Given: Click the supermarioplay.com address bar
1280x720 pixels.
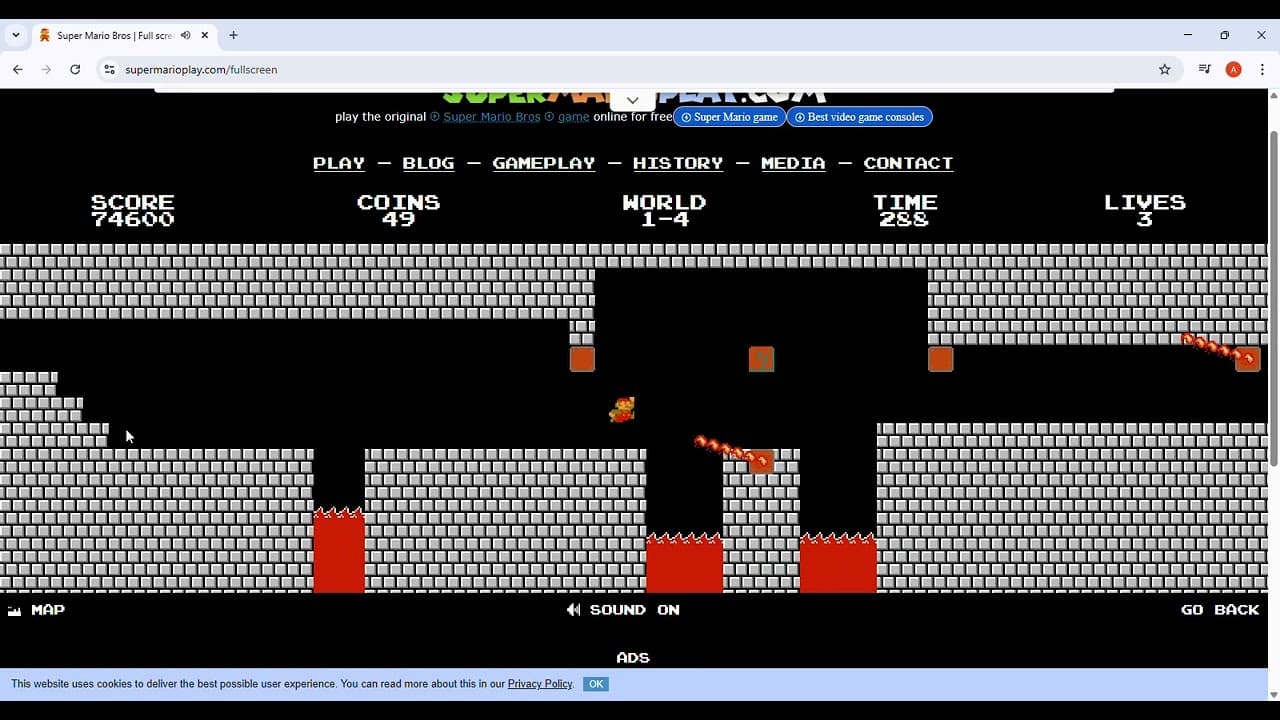Looking at the screenshot, I should click(630, 69).
